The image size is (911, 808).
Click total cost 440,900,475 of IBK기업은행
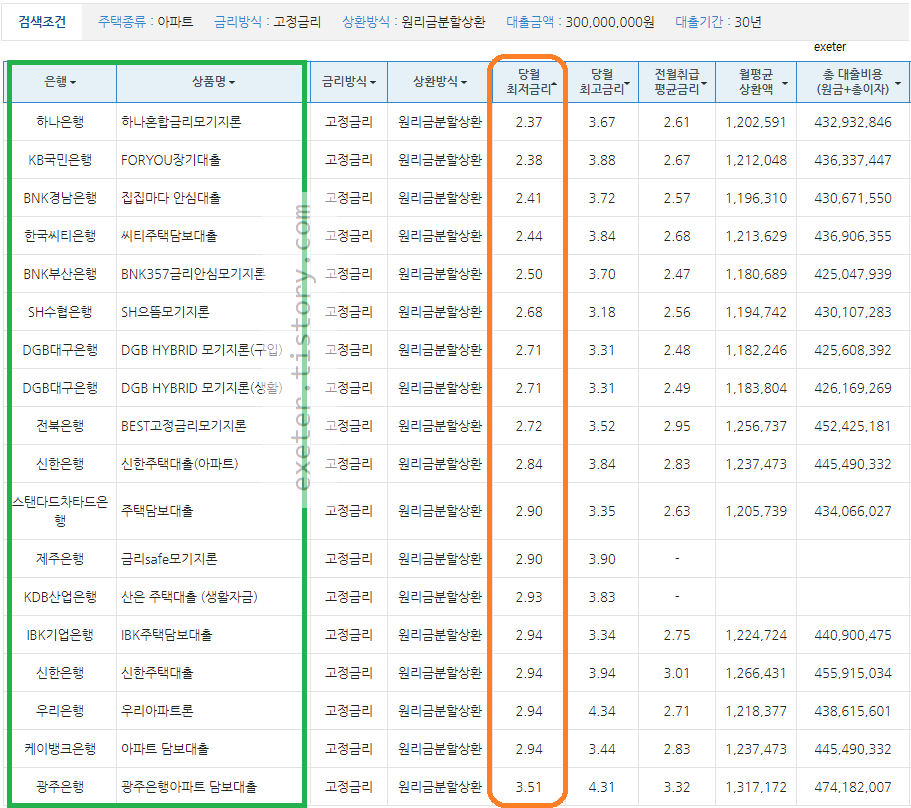click(853, 635)
